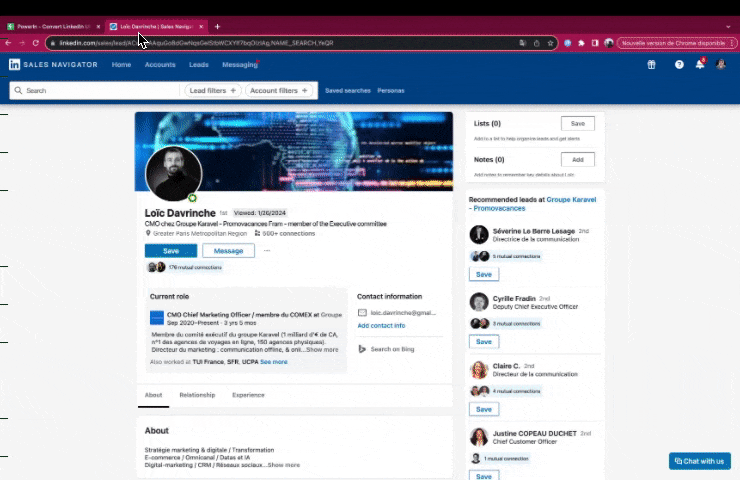This screenshot has height=480, width=740.
Task: Expand past companies with See more
Action: tap(274, 362)
